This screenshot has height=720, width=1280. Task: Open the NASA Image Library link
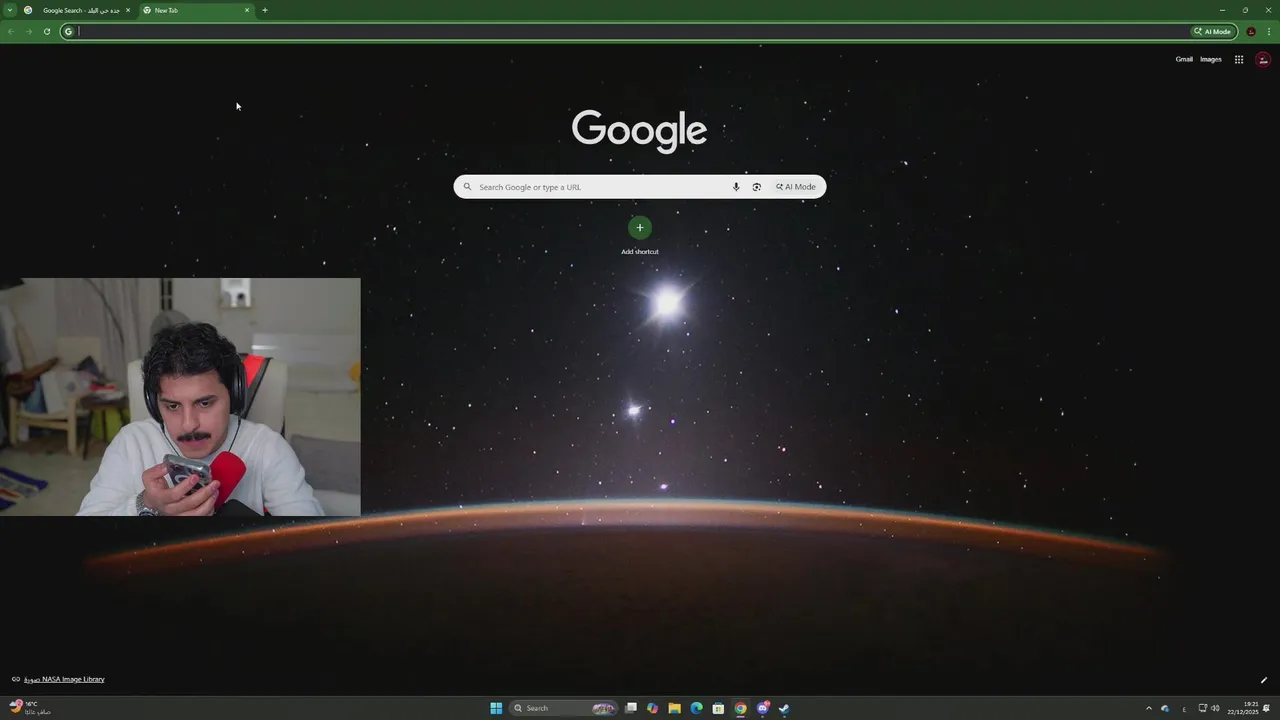point(64,679)
